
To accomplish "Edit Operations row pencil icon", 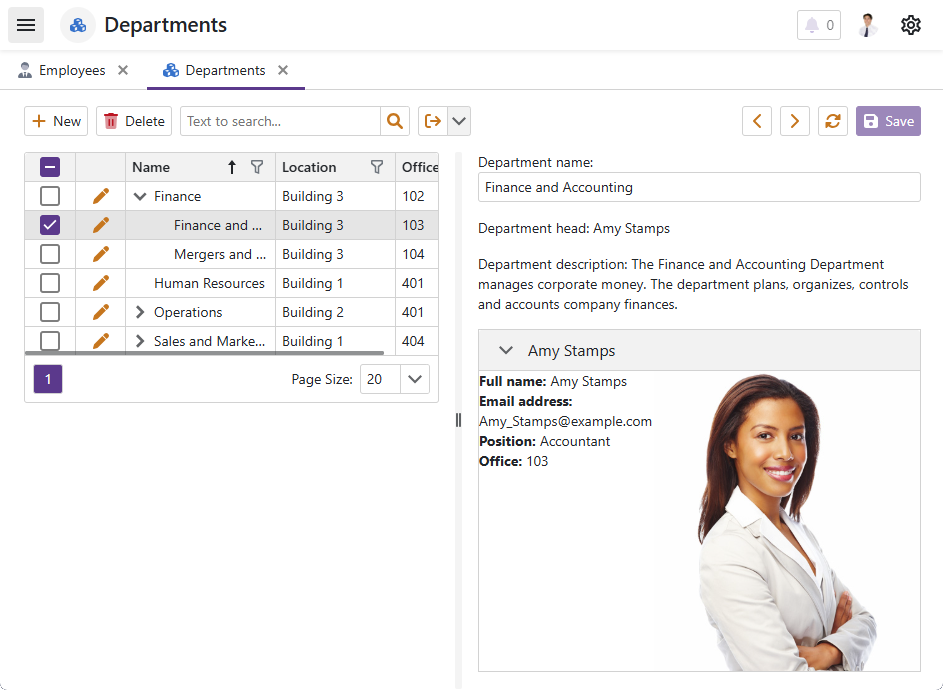I will tap(101, 312).
